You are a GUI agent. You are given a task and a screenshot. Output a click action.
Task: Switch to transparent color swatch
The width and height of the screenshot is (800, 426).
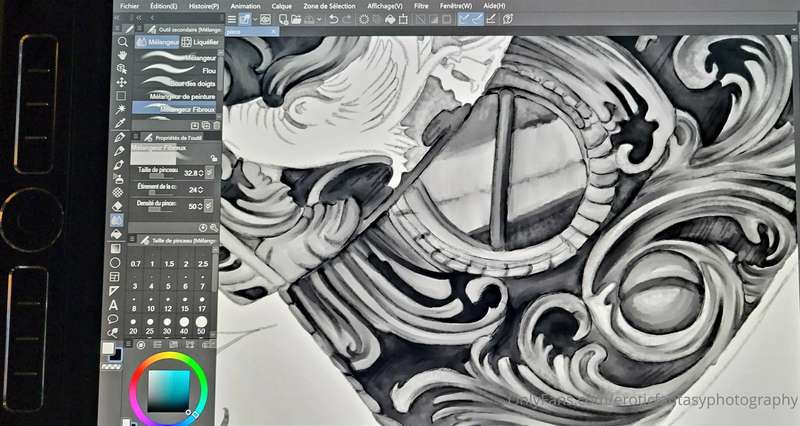coord(111,366)
